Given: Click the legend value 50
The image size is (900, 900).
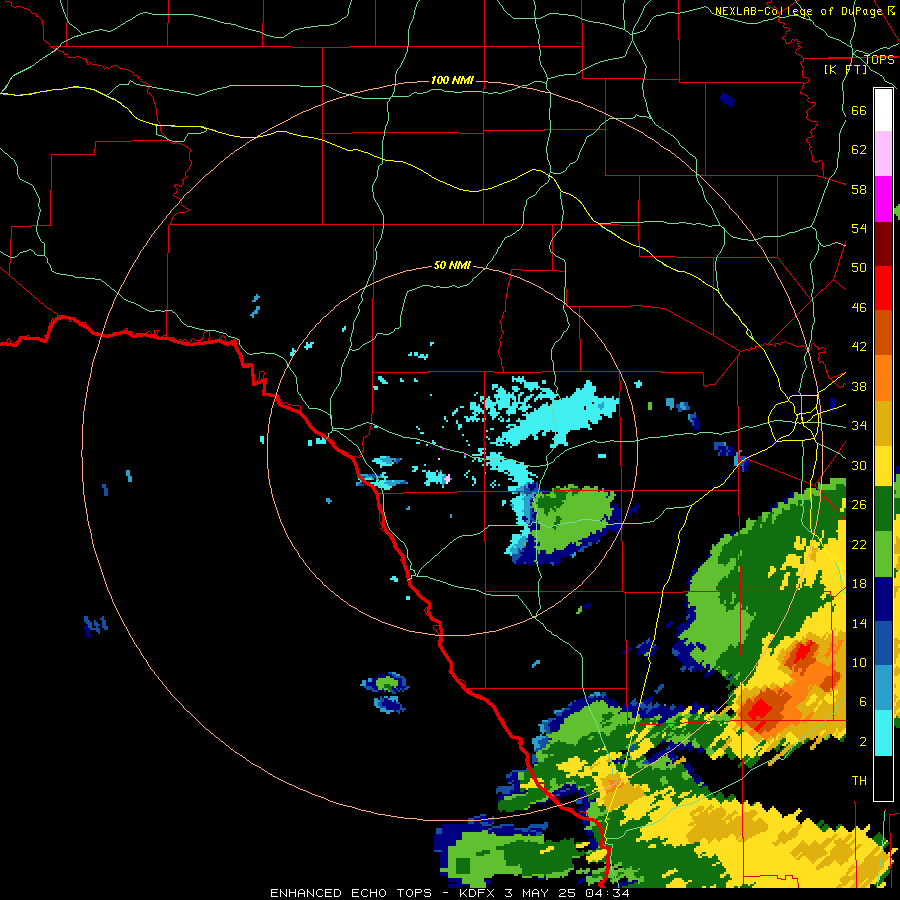Looking at the screenshot, I should pyautogui.click(x=859, y=268).
